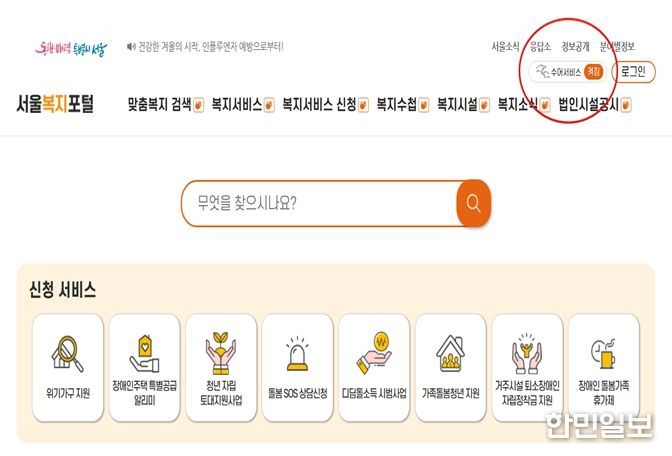This screenshot has width=672, height=456.
Task: Click the 로그인 button
Action: pyautogui.click(x=633, y=72)
